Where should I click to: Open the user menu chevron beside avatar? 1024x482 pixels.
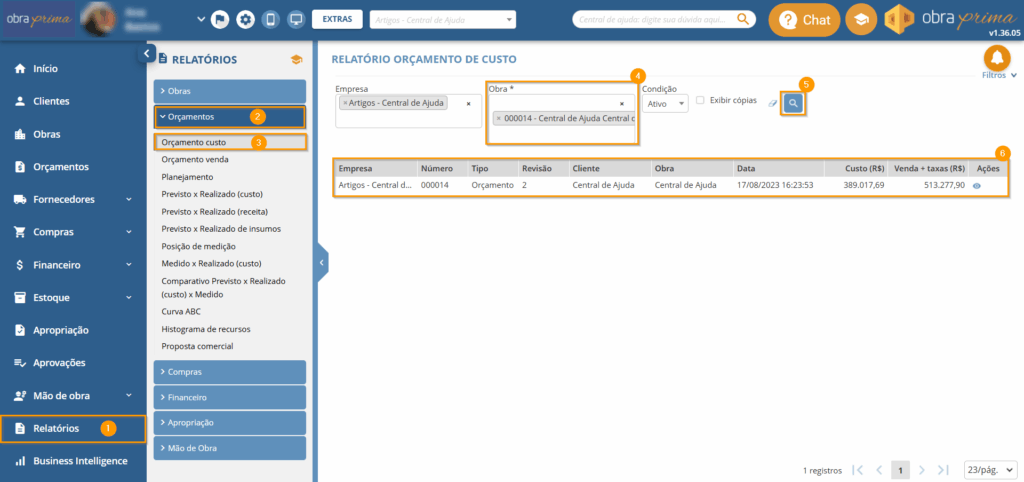point(201,20)
